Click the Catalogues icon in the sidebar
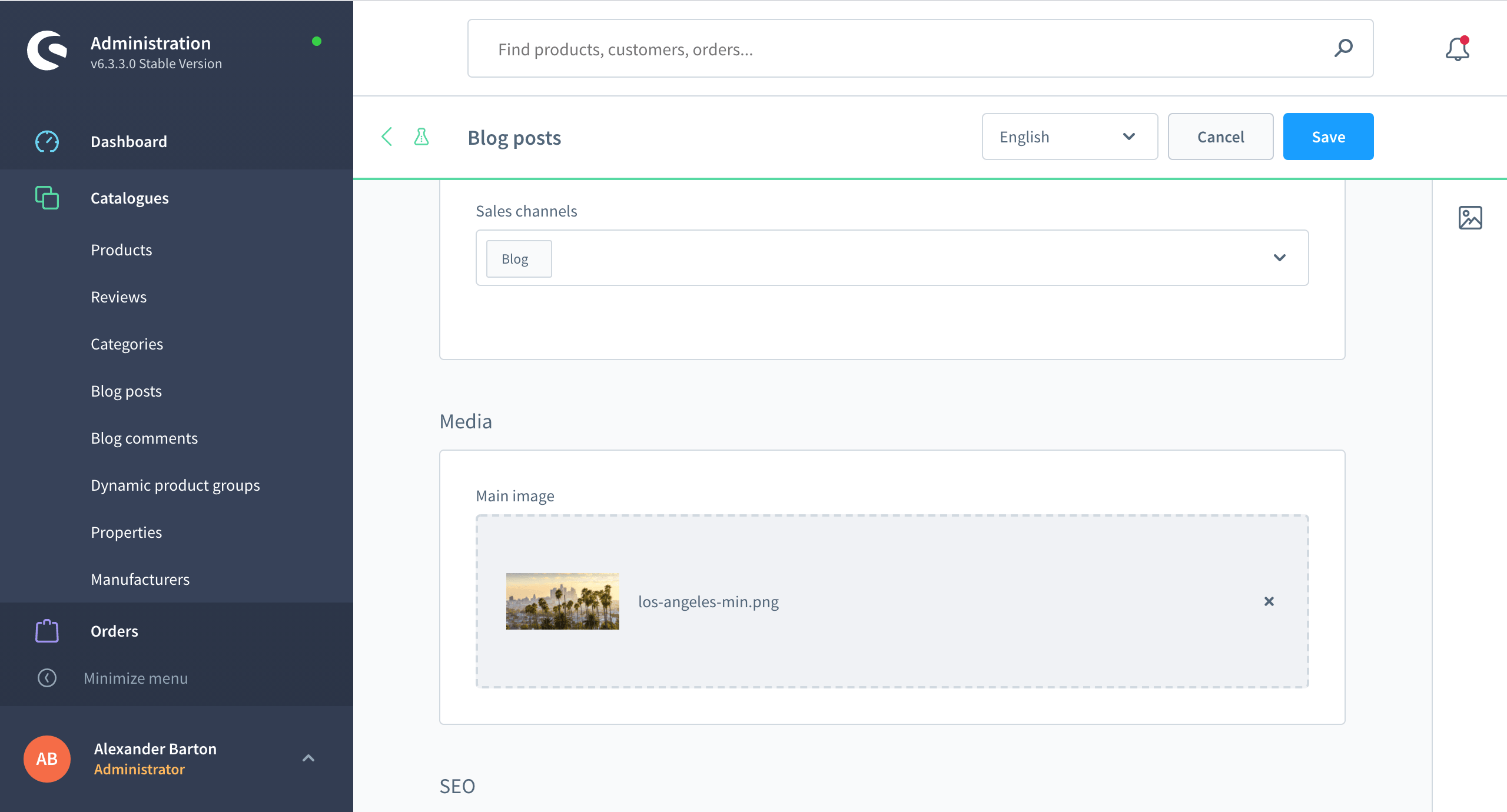This screenshot has width=1507, height=812. tap(47, 198)
